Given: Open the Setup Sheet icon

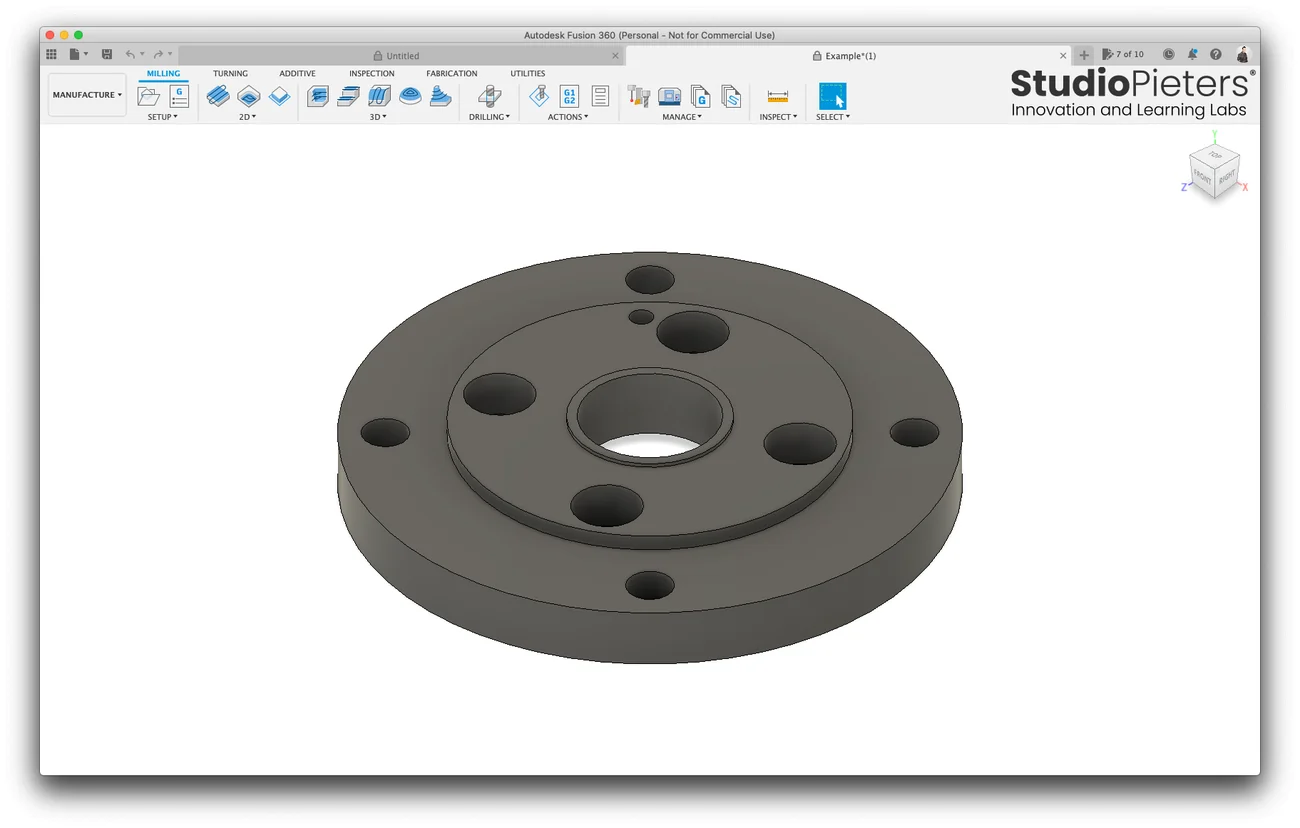Looking at the screenshot, I should pos(600,96).
